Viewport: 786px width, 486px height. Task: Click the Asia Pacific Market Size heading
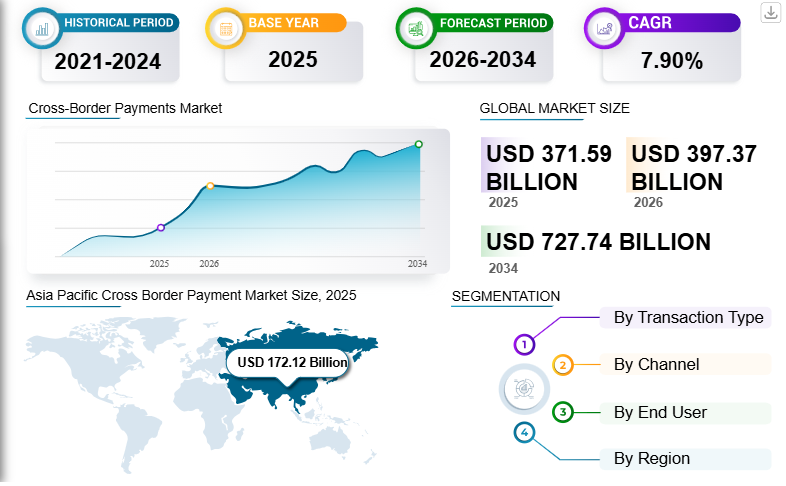point(191,295)
